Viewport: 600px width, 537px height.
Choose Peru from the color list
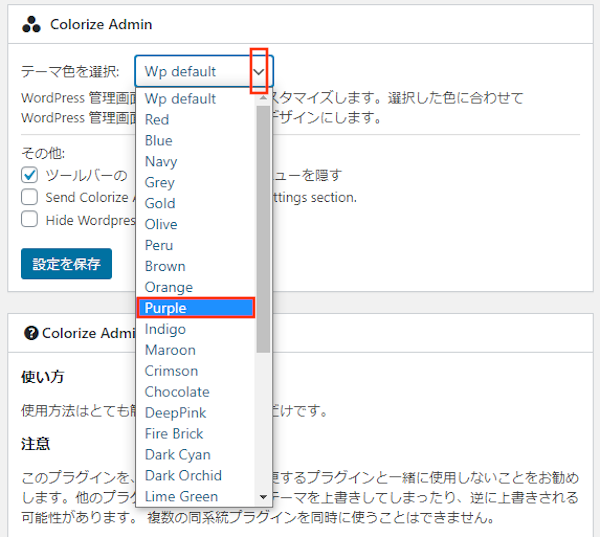196,245
